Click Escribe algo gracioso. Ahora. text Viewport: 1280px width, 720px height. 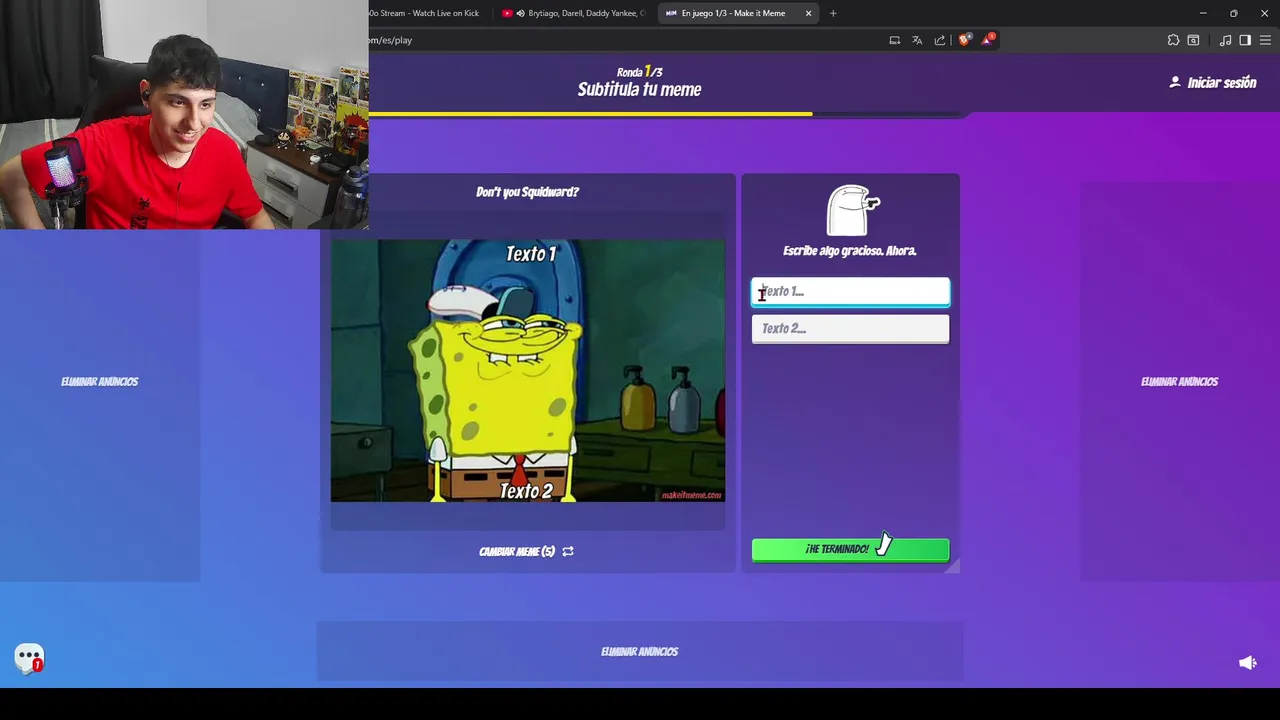click(849, 251)
